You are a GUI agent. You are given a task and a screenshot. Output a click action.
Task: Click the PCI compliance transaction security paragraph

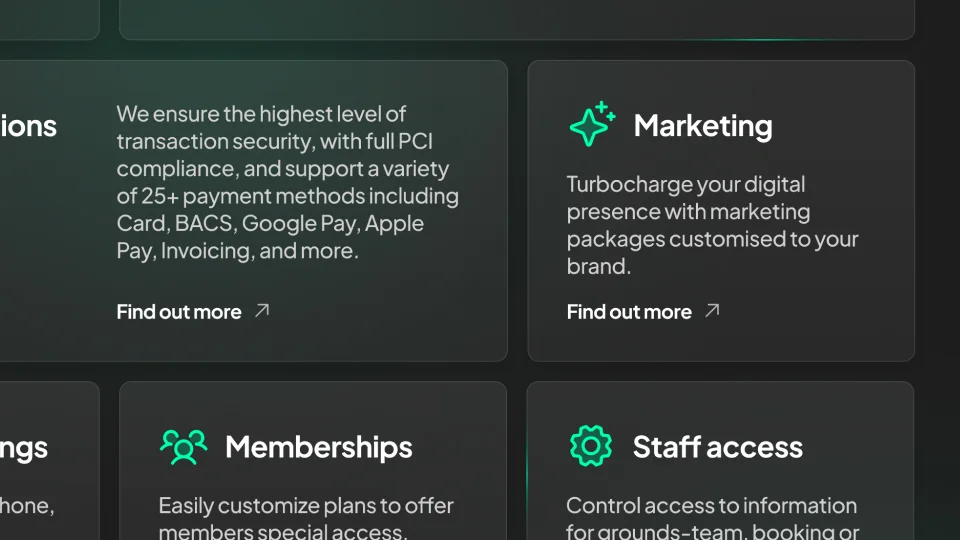point(287,182)
